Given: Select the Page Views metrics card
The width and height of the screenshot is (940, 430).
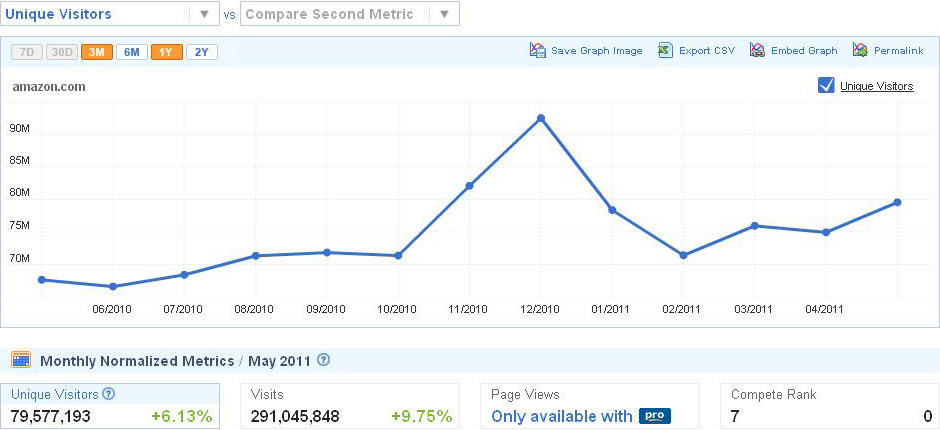Looking at the screenshot, I should point(589,407).
